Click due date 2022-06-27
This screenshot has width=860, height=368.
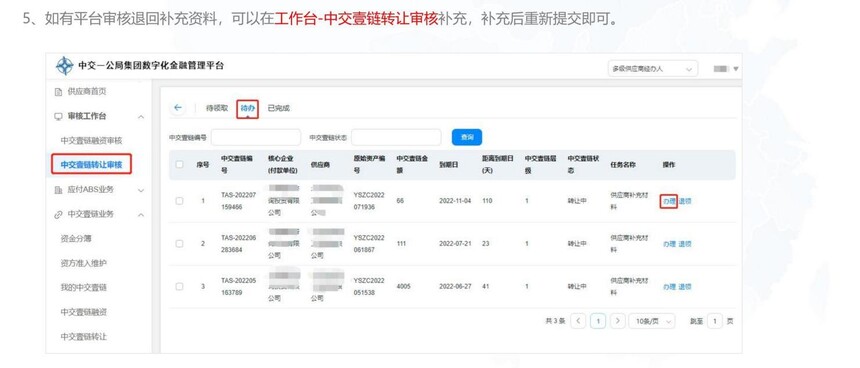click(x=455, y=286)
